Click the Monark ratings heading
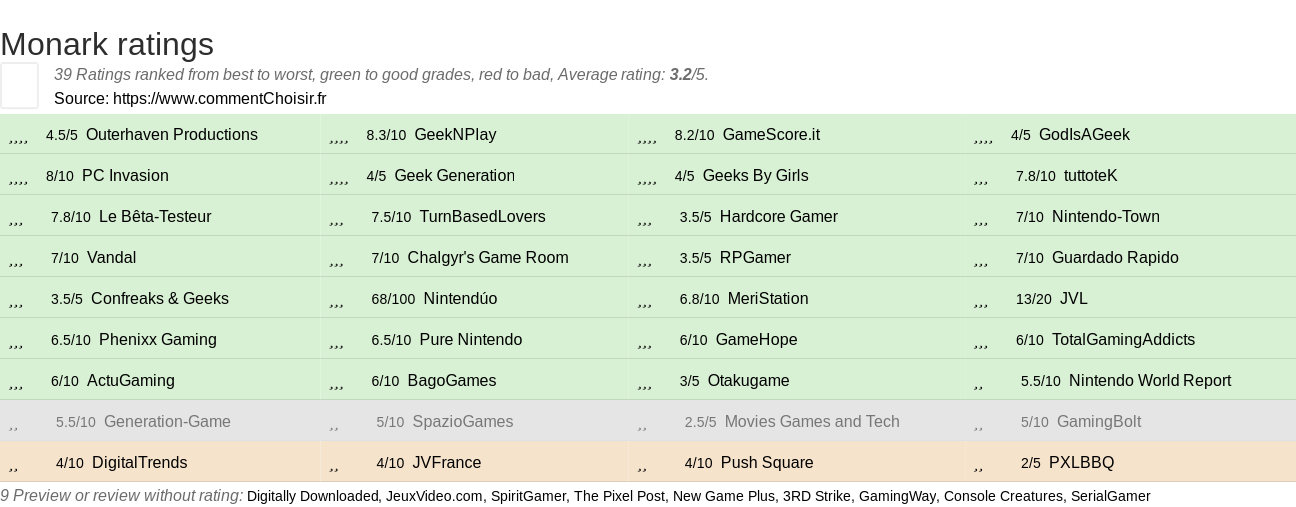The height and width of the screenshot is (507, 1296). pos(107,44)
